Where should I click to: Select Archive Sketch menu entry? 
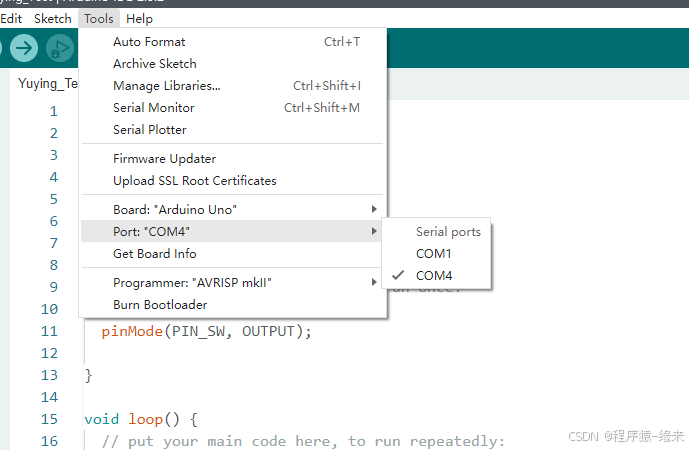click(x=233, y=64)
